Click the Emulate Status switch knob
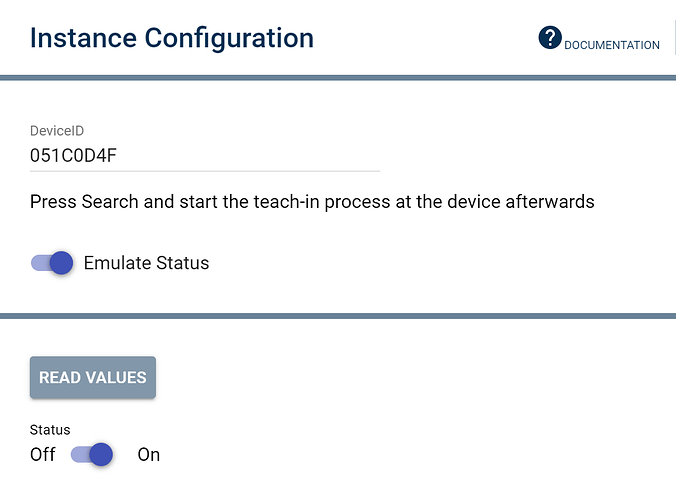The image size is (676, 500). tap(61, 263)
